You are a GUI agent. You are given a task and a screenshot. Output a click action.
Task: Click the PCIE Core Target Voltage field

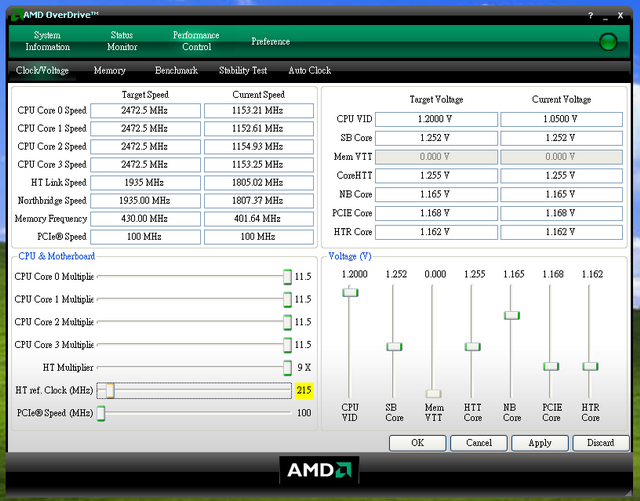[436, 213]
